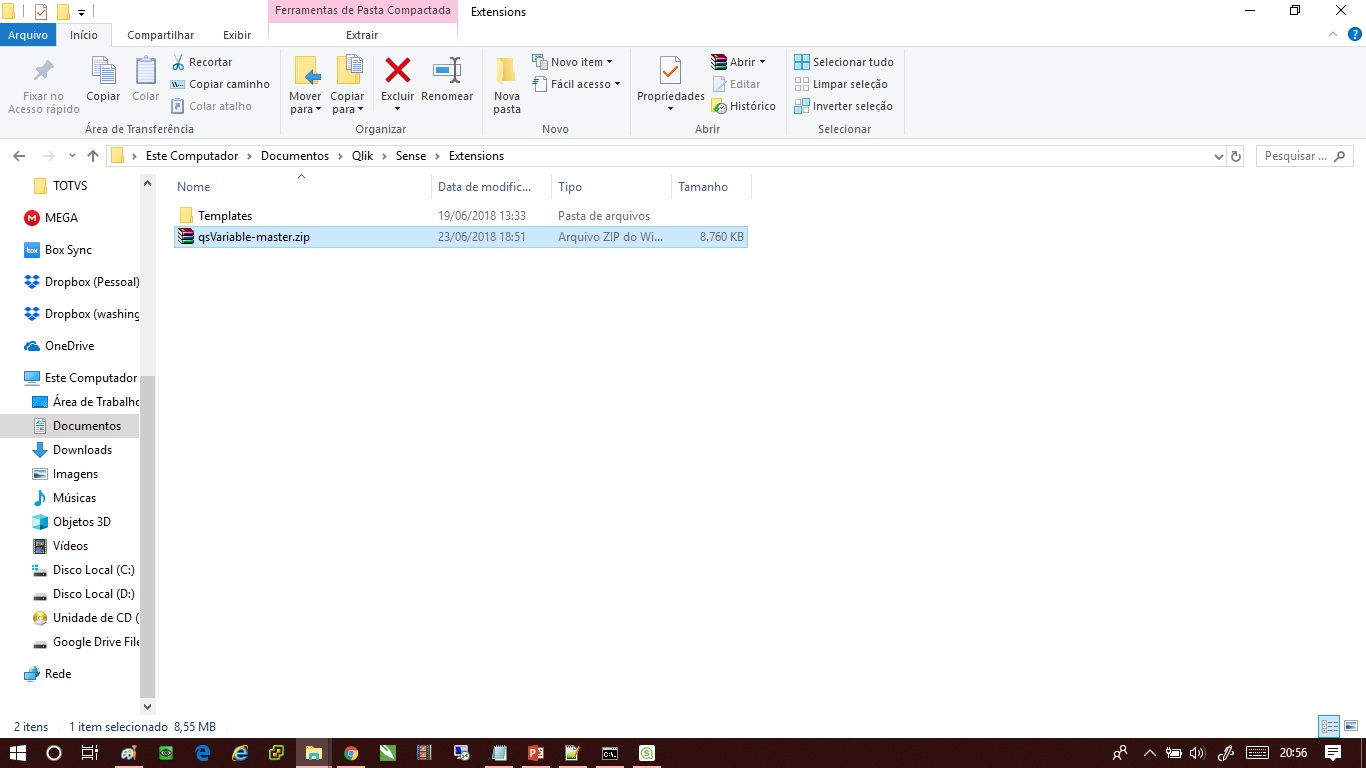The image size is (1366, 768).
Task: Sort by the Nome column header
Action: [x=302, y=187]
